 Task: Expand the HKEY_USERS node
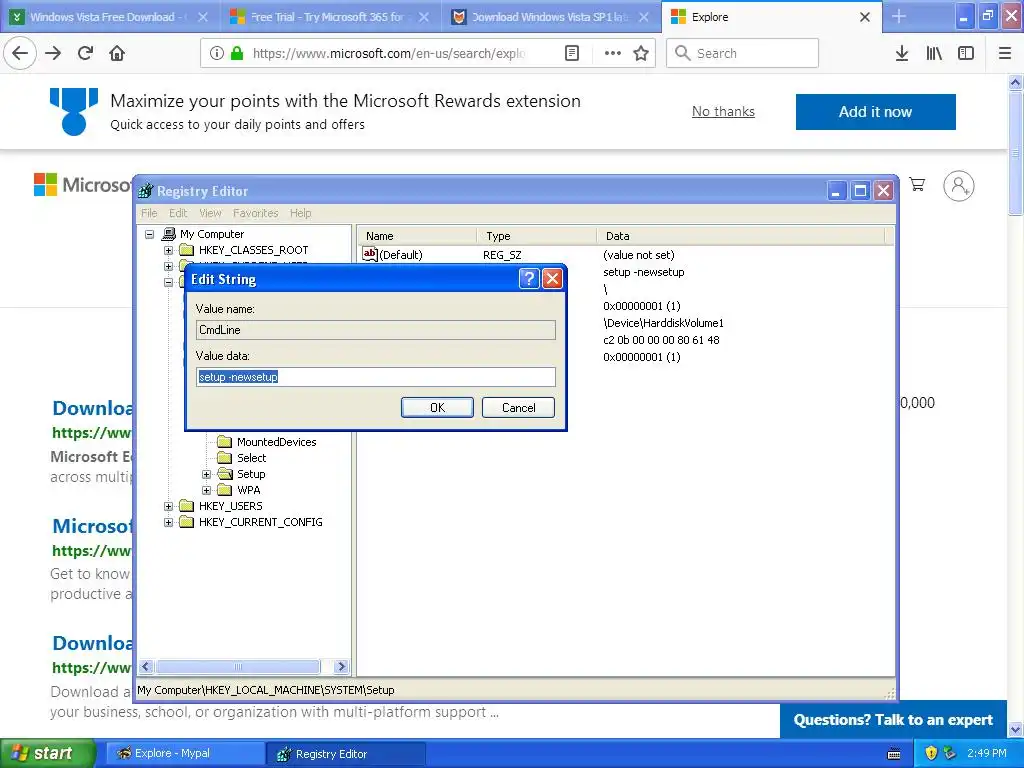168,506
